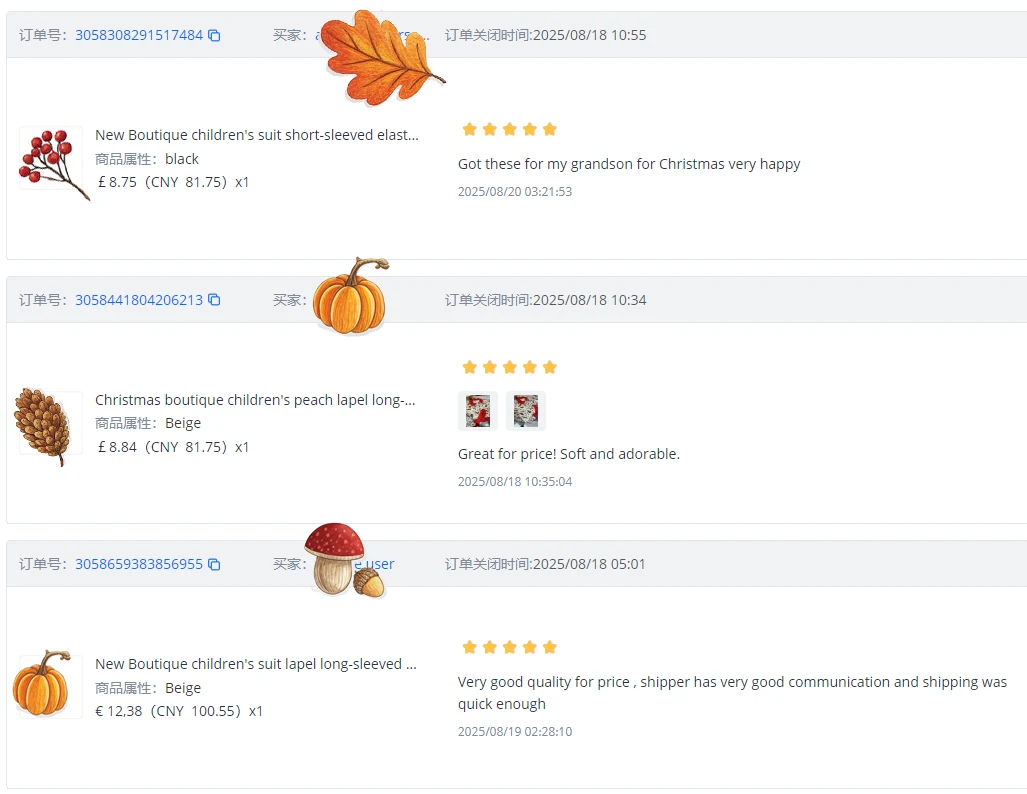Open product title New Boutique children's suit lapel long-sleeved
This screenshot has width=1027, height=794.
(x=256, y=664)
